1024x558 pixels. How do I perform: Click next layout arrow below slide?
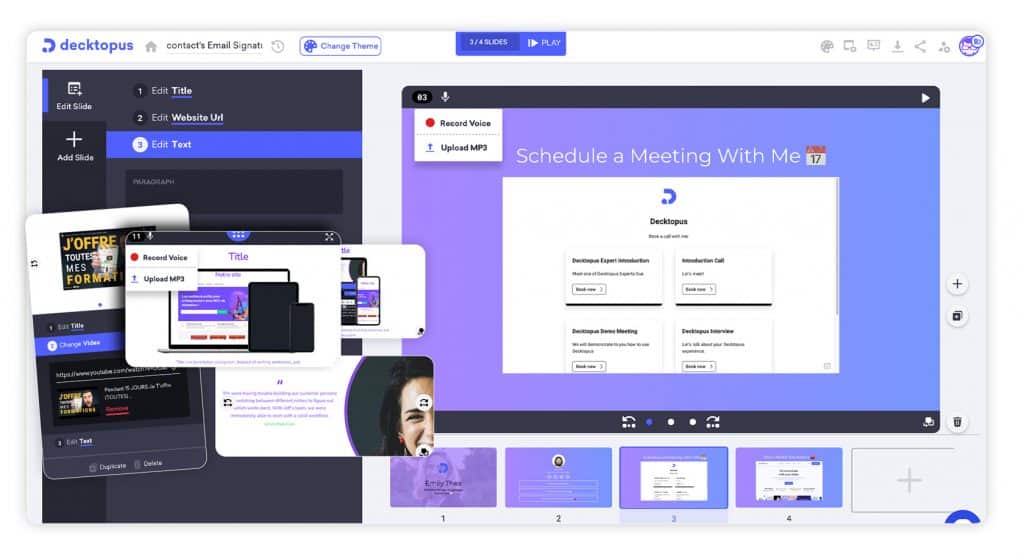click(x=713, y=422)
